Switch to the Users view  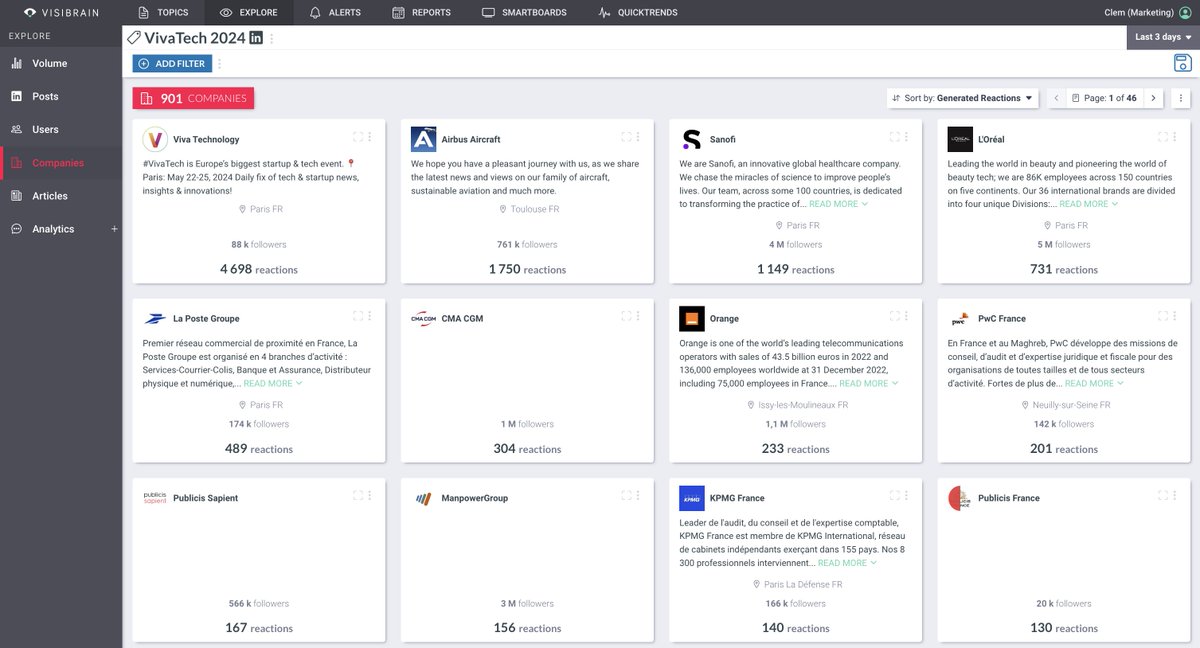(40, 129)
